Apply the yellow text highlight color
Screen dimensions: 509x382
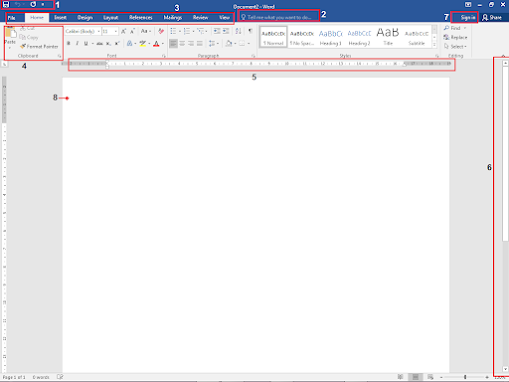coord(143,43)
